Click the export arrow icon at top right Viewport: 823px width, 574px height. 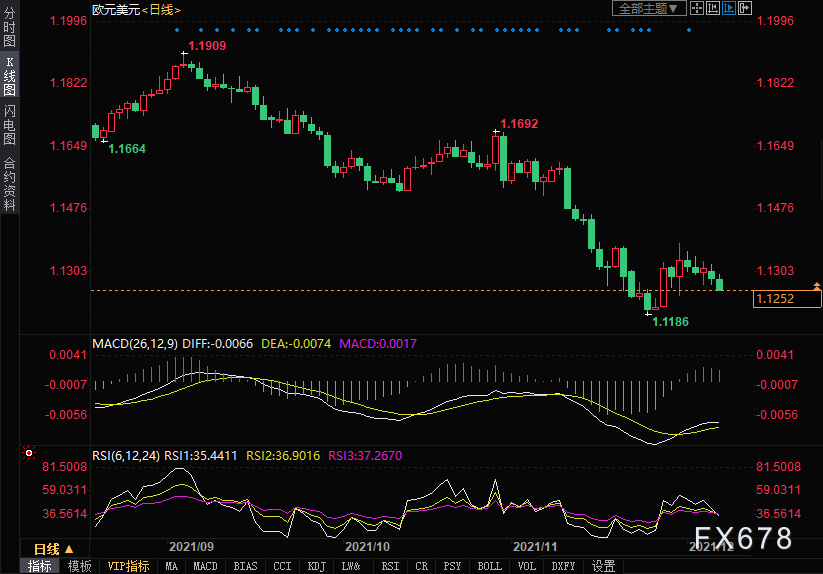(745, 8)
